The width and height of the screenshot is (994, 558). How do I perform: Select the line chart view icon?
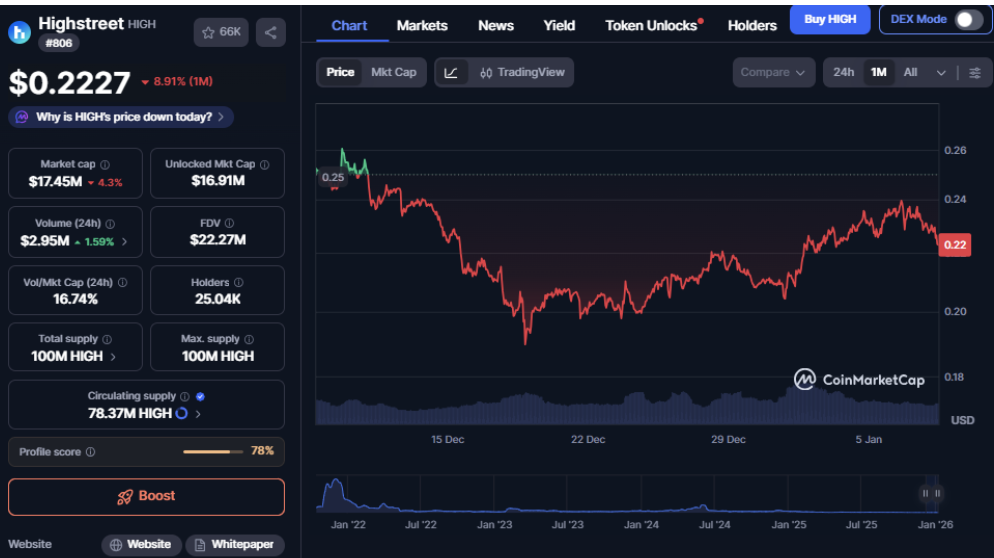451,72
